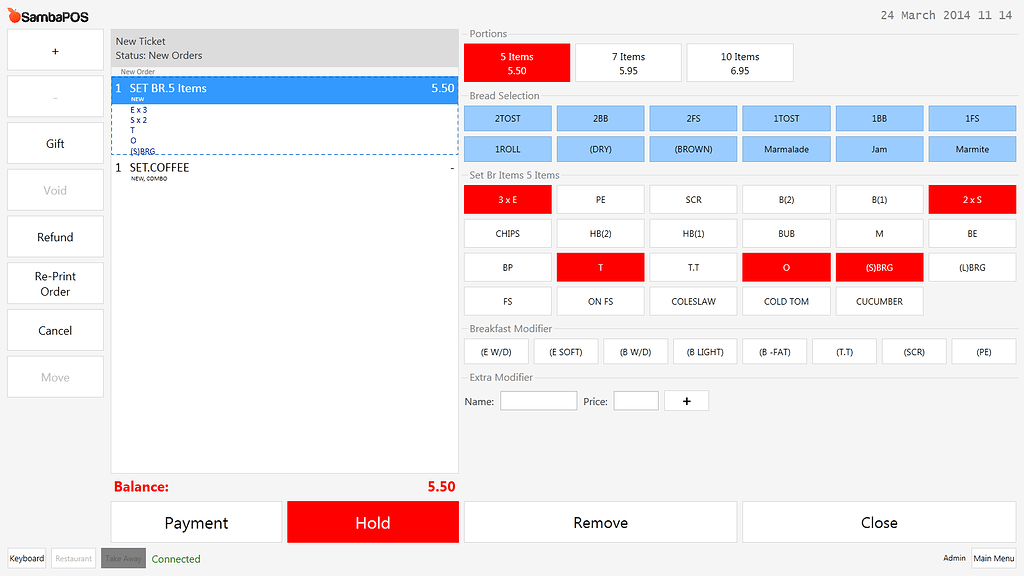Gift the selected item
This screenshot has width=1024, height=576.
pyautogui.click(x=55, y=143)
